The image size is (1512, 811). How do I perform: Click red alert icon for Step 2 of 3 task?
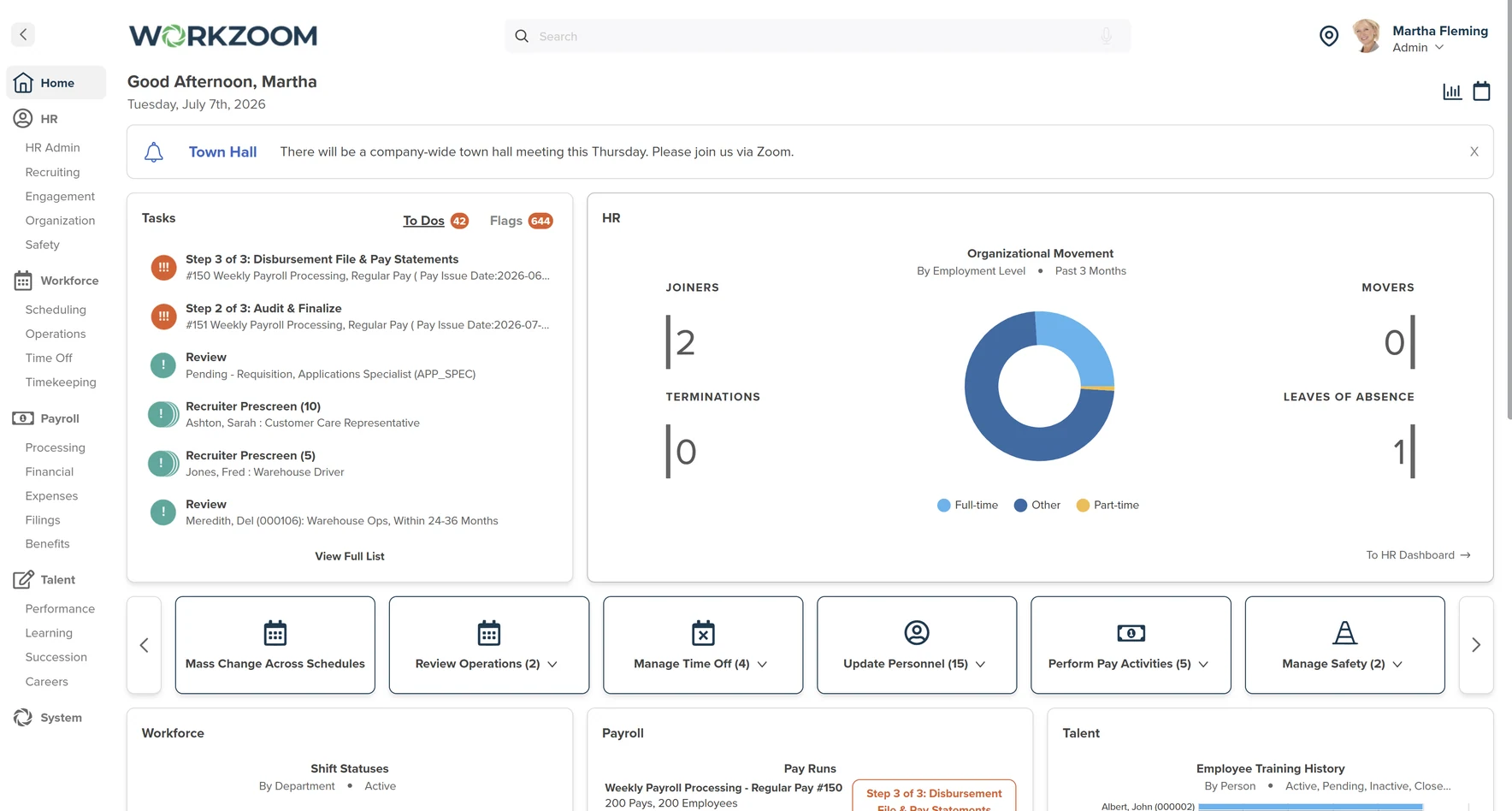point(163,317)
